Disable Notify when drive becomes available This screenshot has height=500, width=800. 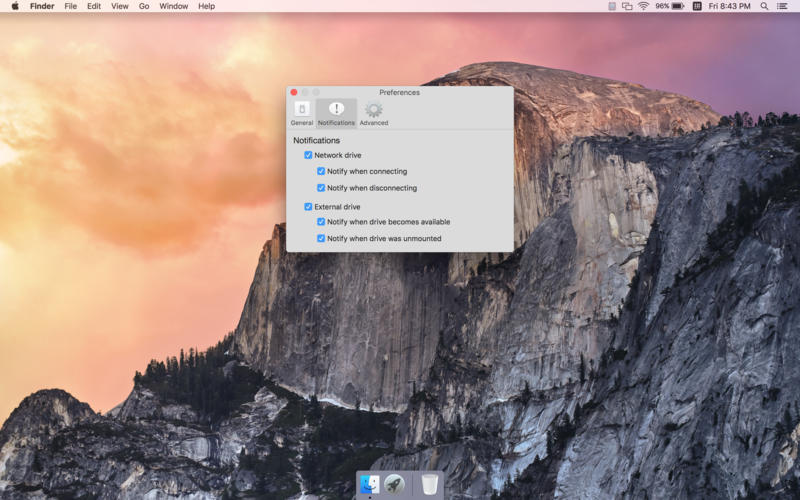tap(321, 222)
